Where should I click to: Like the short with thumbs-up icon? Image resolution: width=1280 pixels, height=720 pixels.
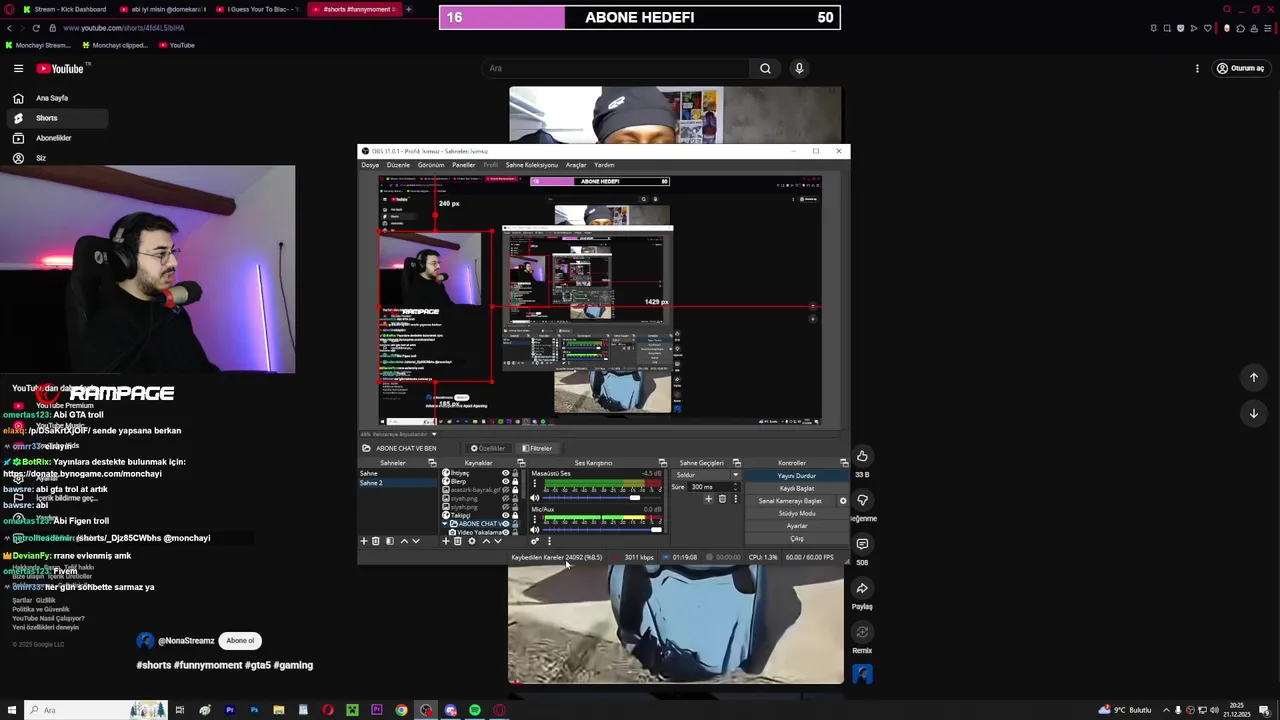click(x=862, y=456)
